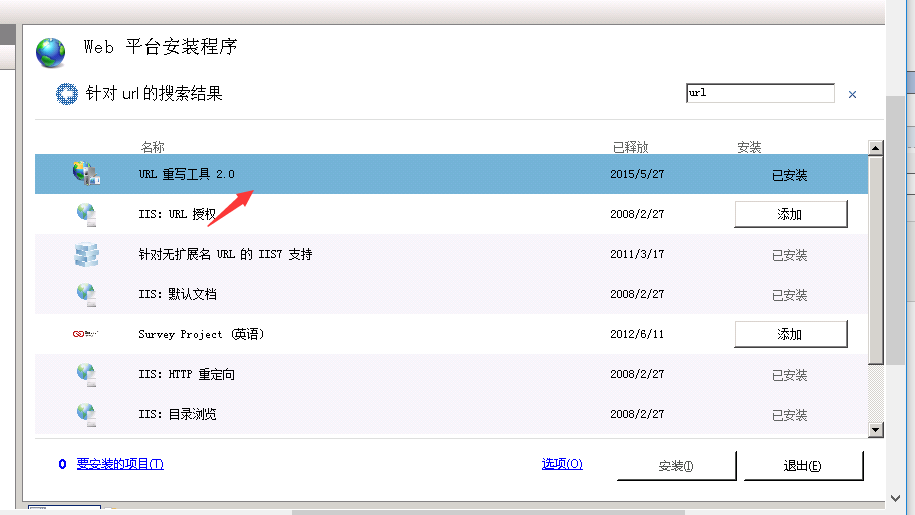Image resolution: width=915 pixels, height=515 pixels.
Task: Click the IIS: 默认文档 row icon
Action: click(86, 295)
